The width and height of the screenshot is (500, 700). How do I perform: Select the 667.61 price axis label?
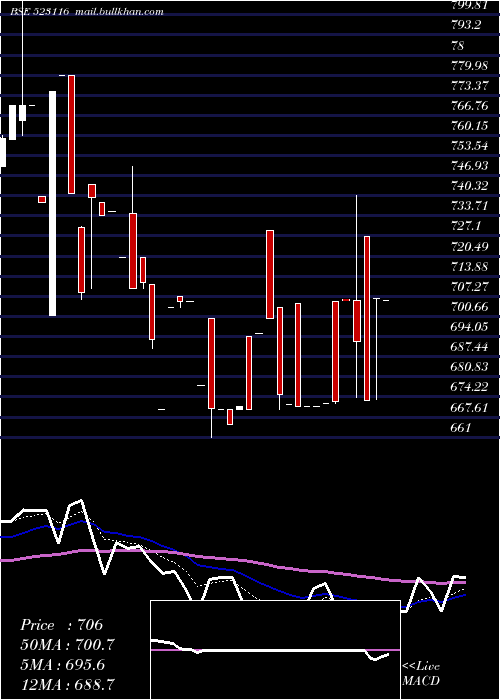[469, 407]
